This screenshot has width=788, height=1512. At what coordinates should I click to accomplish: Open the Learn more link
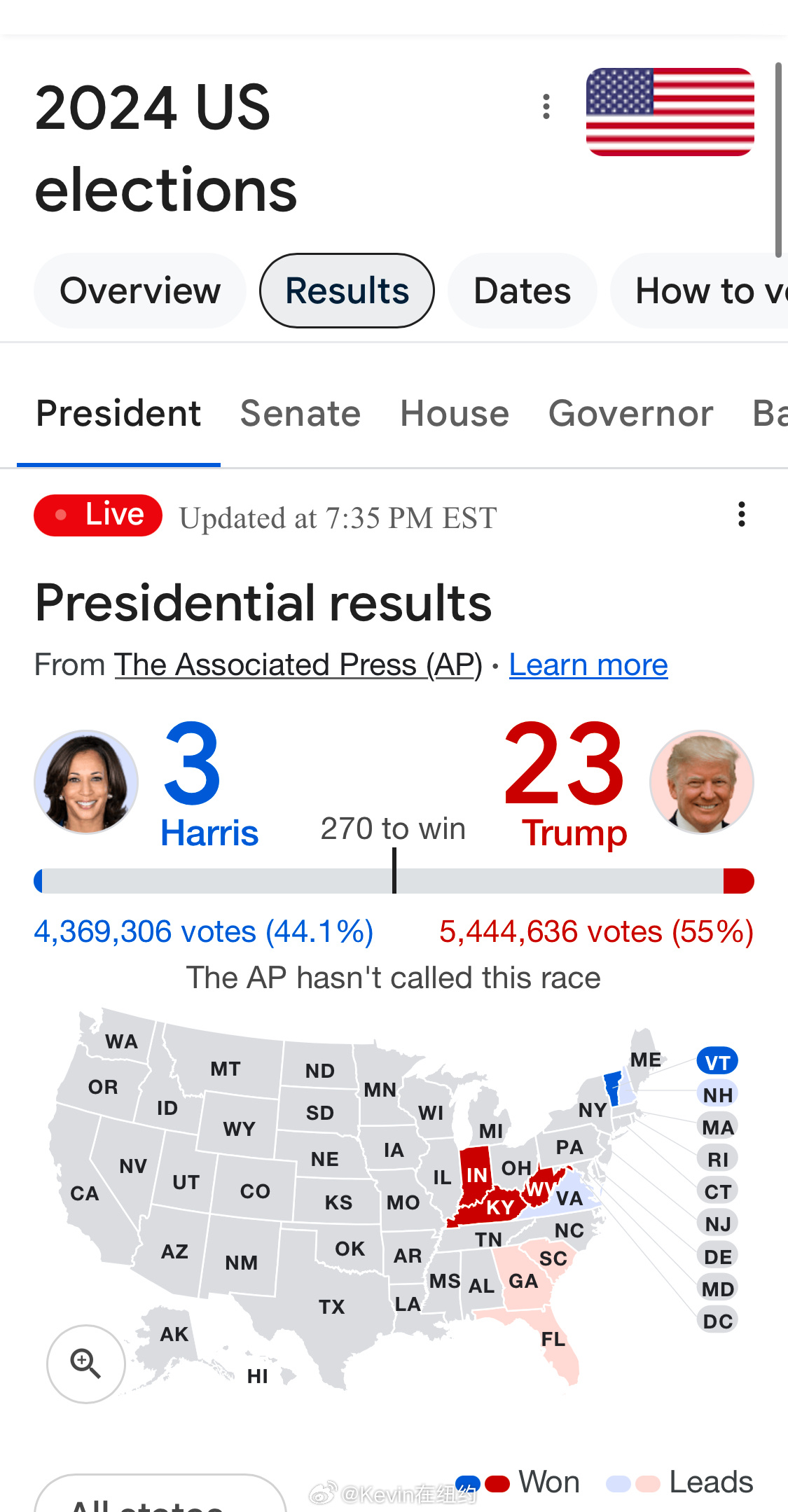click(x=588, y=665)
